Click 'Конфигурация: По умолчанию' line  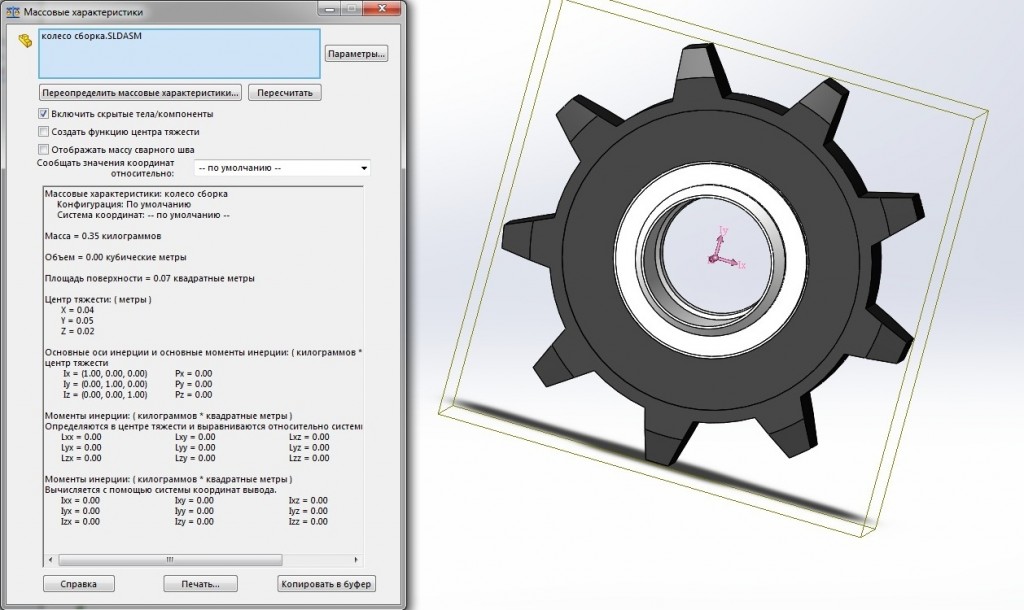(124, 204)
